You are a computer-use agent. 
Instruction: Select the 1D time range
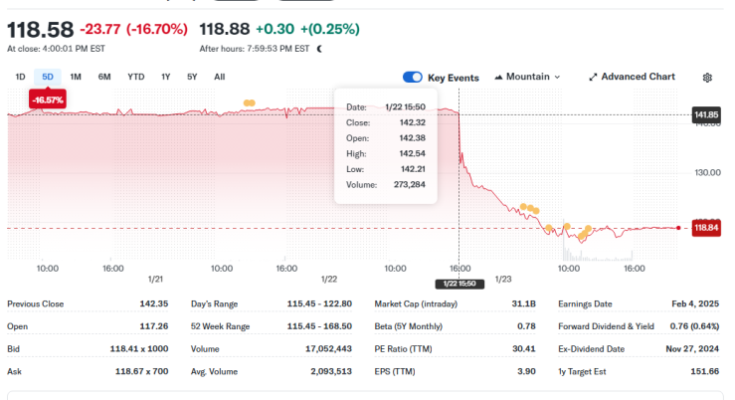click(20, 77)
